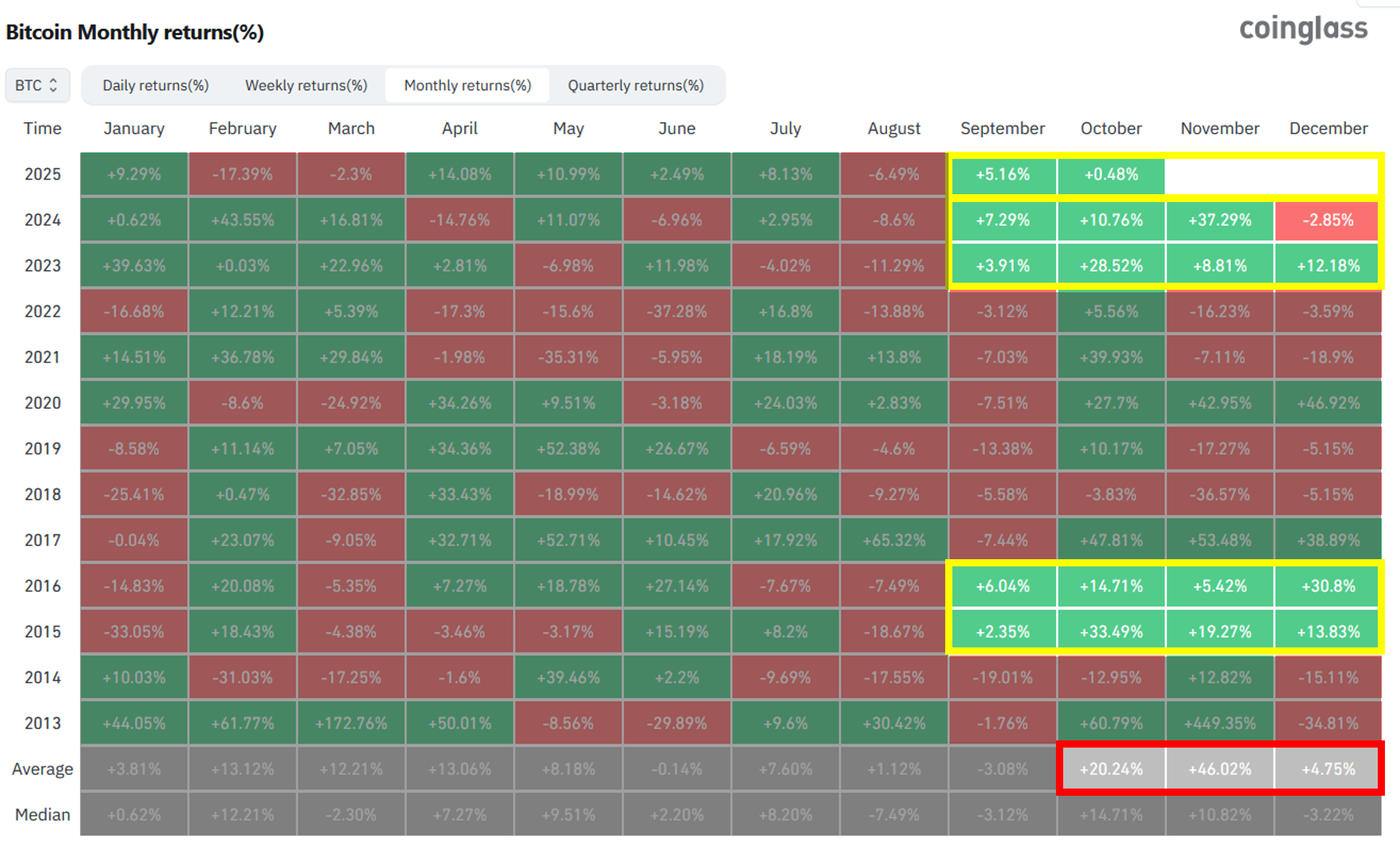Click the September column header
1400x846 pixels.
click(1002, 128)
